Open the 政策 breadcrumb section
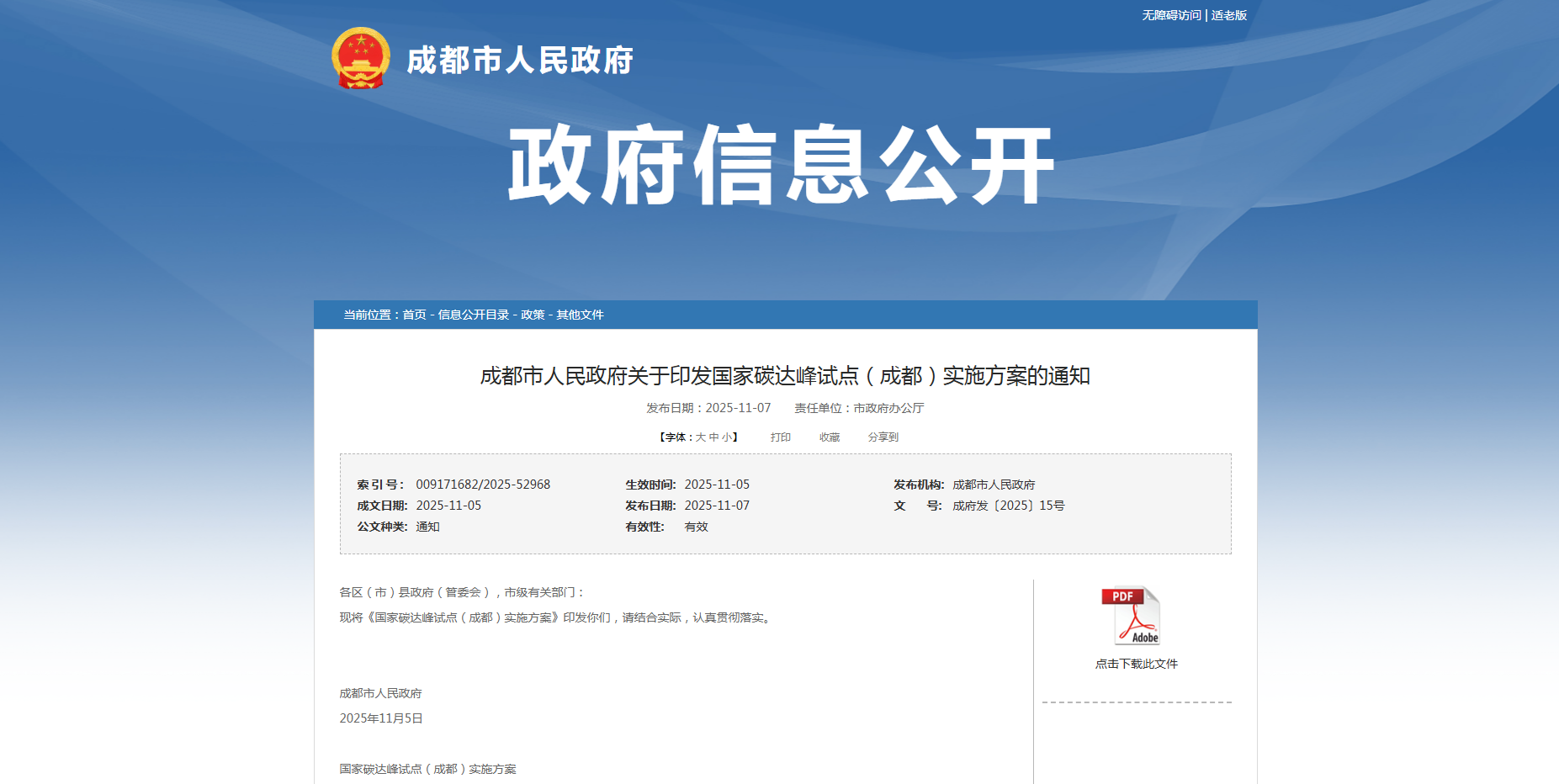 pyautogui.click(x=531, y=315)
